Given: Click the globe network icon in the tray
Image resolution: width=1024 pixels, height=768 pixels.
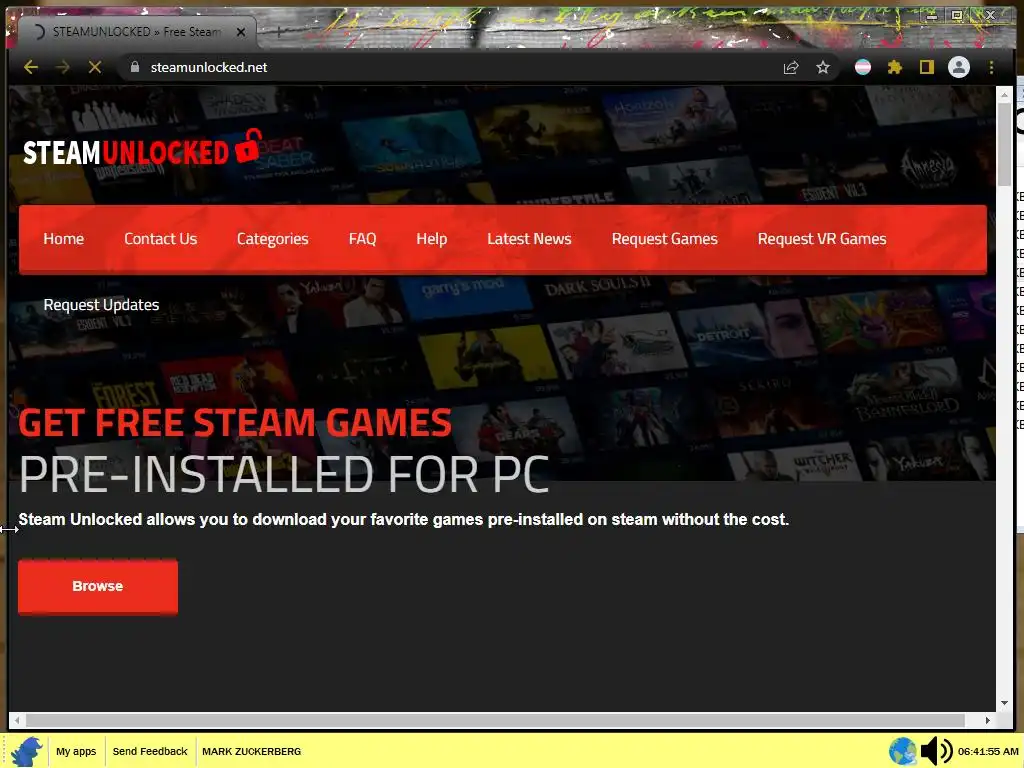Looking at the screenshot, I should coord(903,751).
